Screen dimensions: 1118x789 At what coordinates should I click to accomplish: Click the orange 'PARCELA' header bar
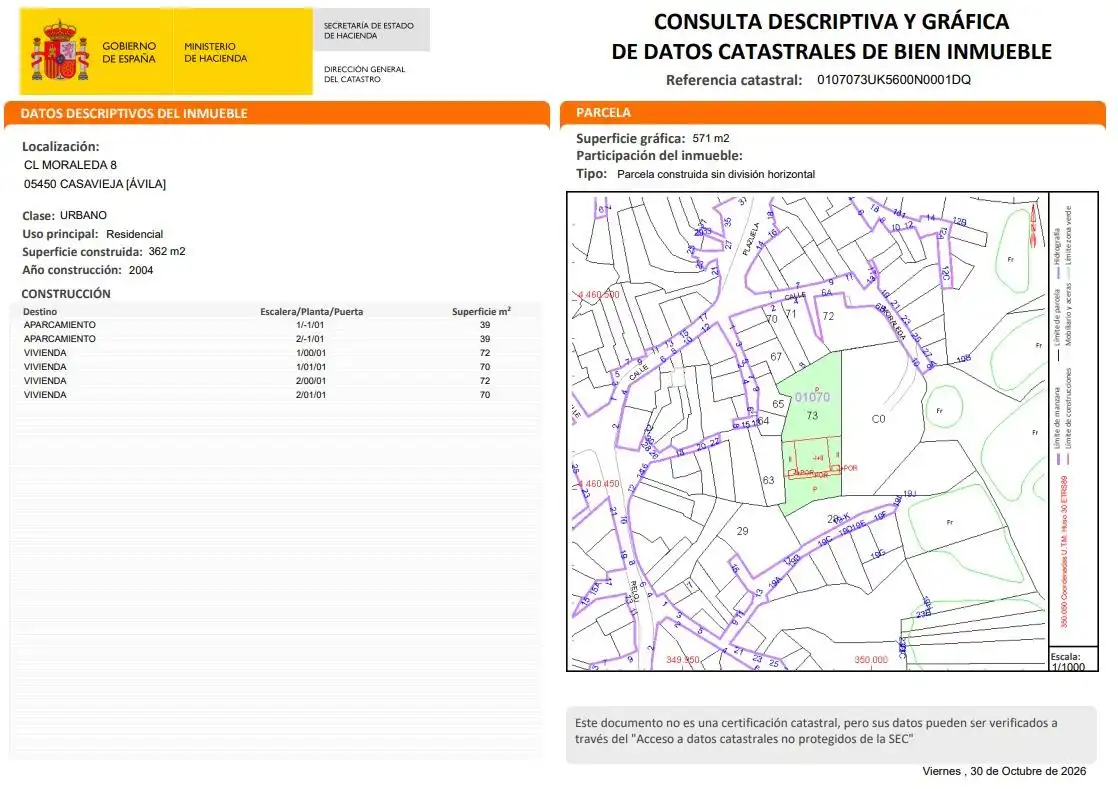[833, 113]
